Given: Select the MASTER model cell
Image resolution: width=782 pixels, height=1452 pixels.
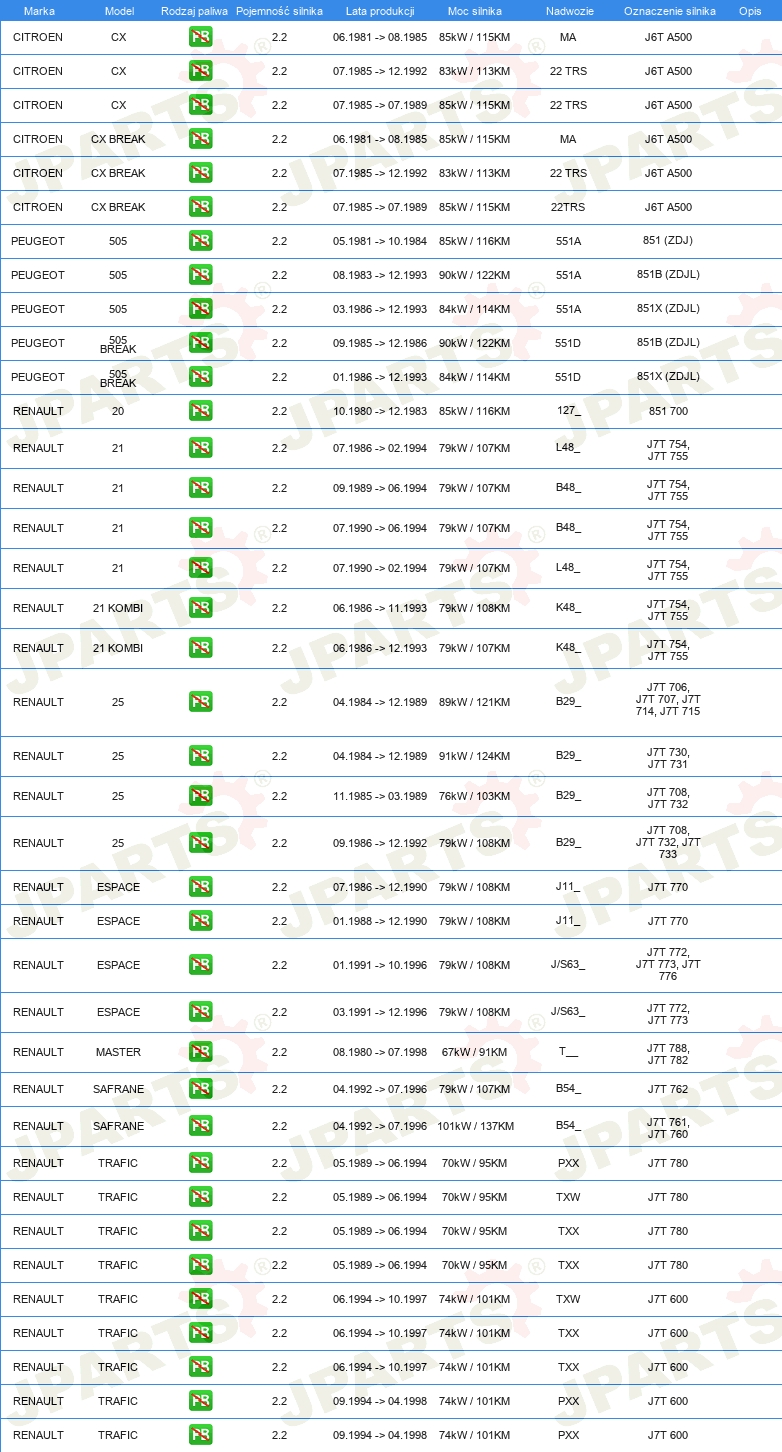Looking at the screenshot, I should point(118,1052).
